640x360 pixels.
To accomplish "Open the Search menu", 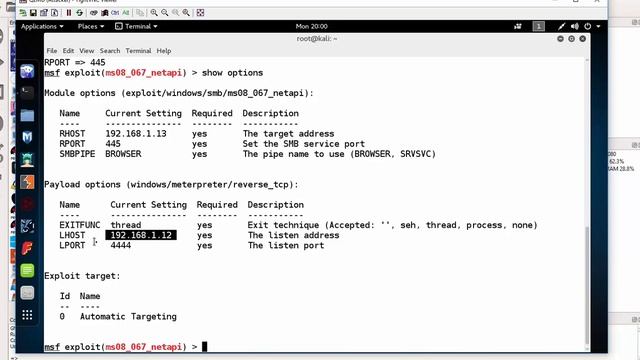I will point(110,51).
